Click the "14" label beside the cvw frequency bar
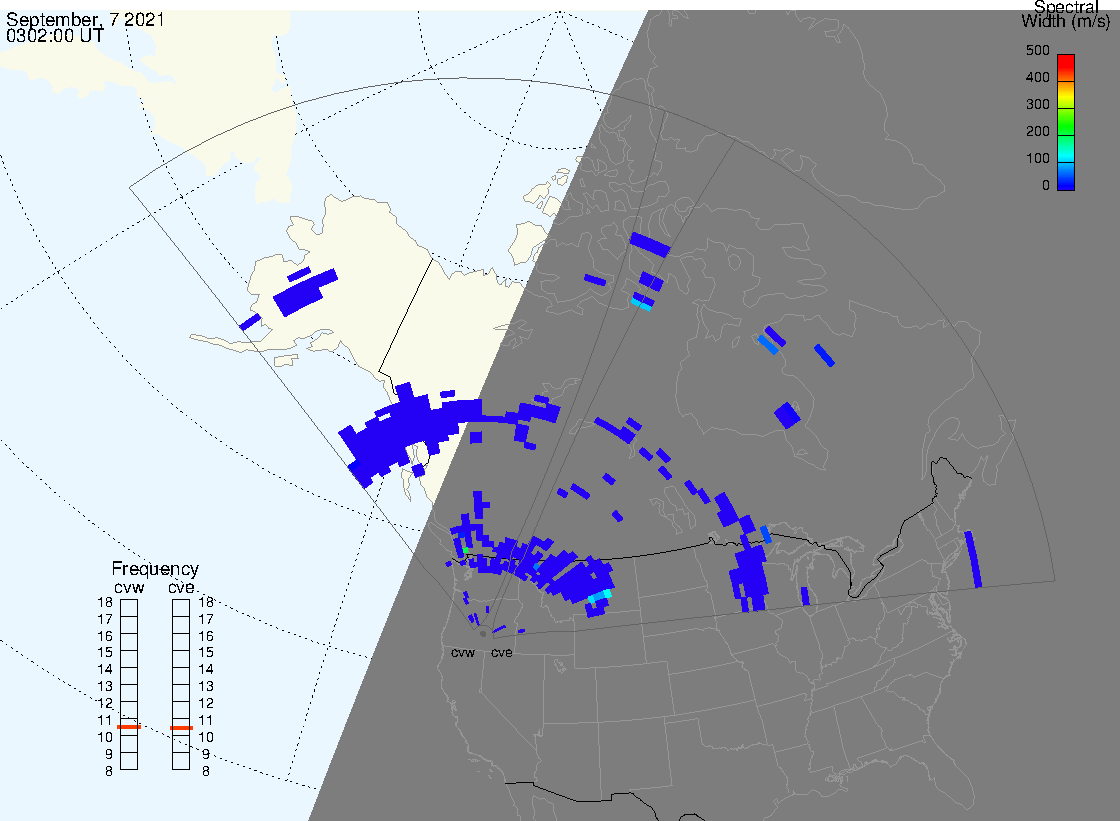This screenshot has width=1120, height=821. (105, 670)
